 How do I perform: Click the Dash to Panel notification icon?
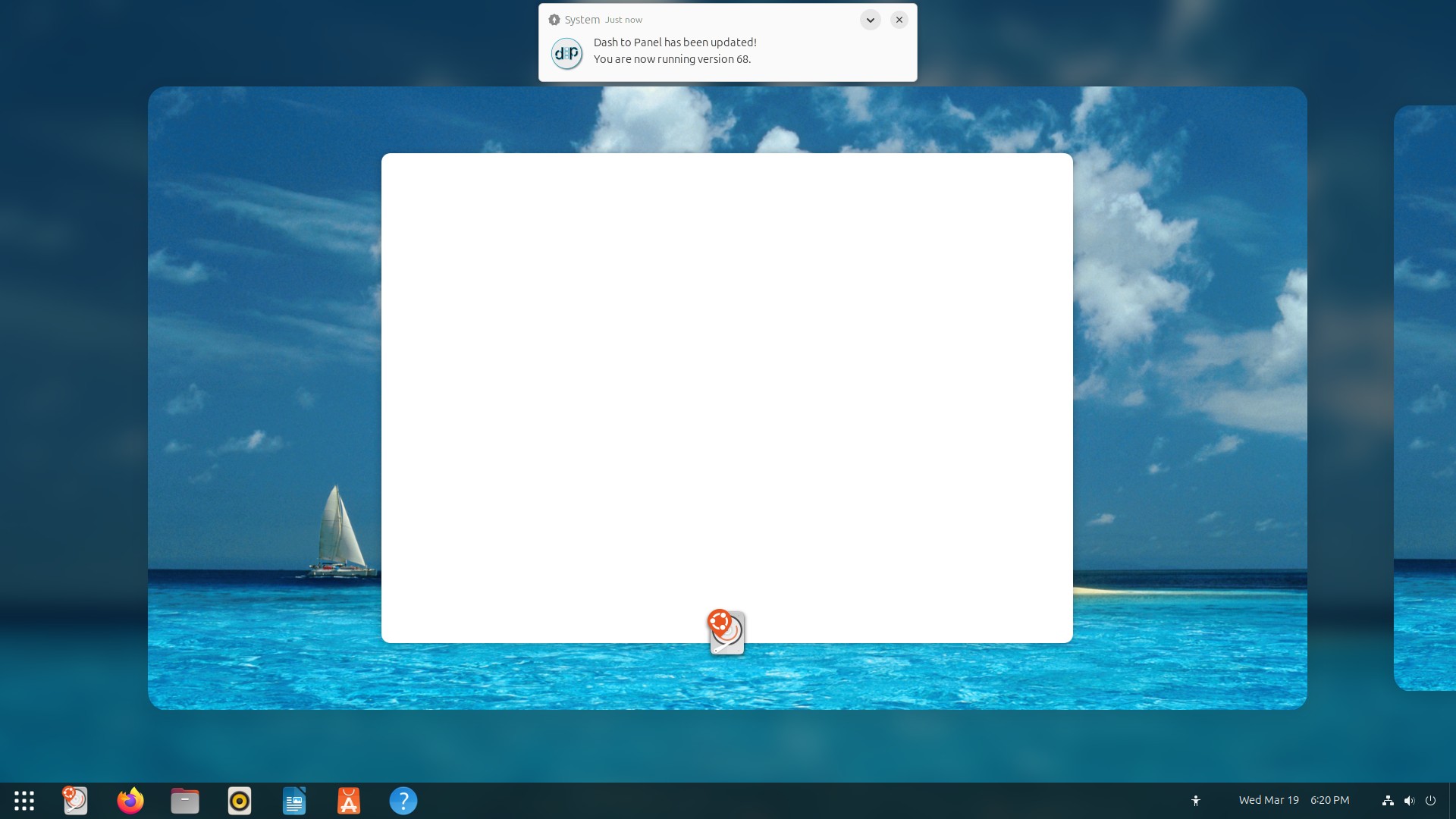pos(566,53)
